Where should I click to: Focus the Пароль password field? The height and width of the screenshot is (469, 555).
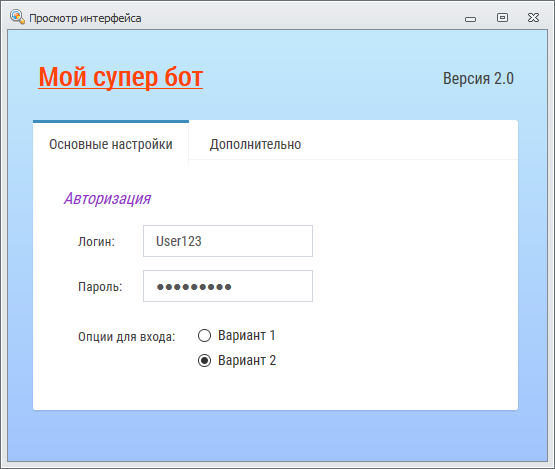[228, 286]
